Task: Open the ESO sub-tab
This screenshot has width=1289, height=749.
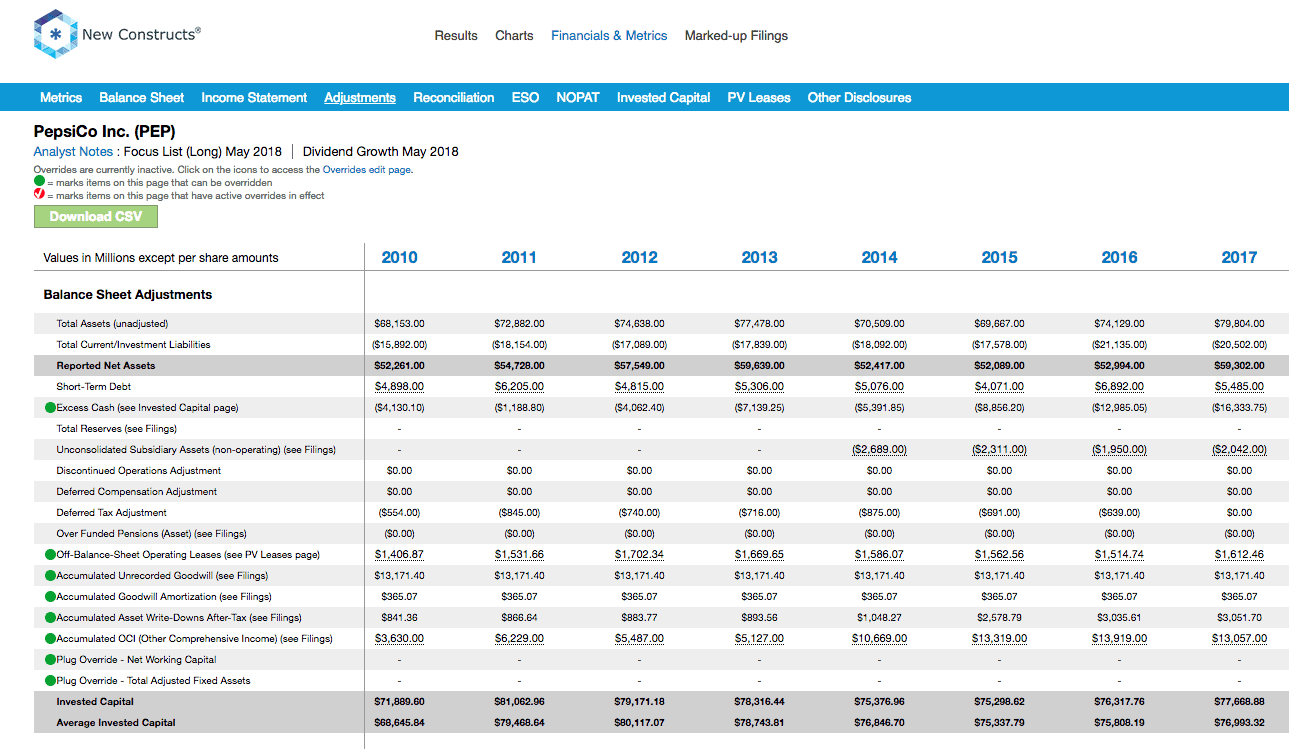Action: [525, 98]
